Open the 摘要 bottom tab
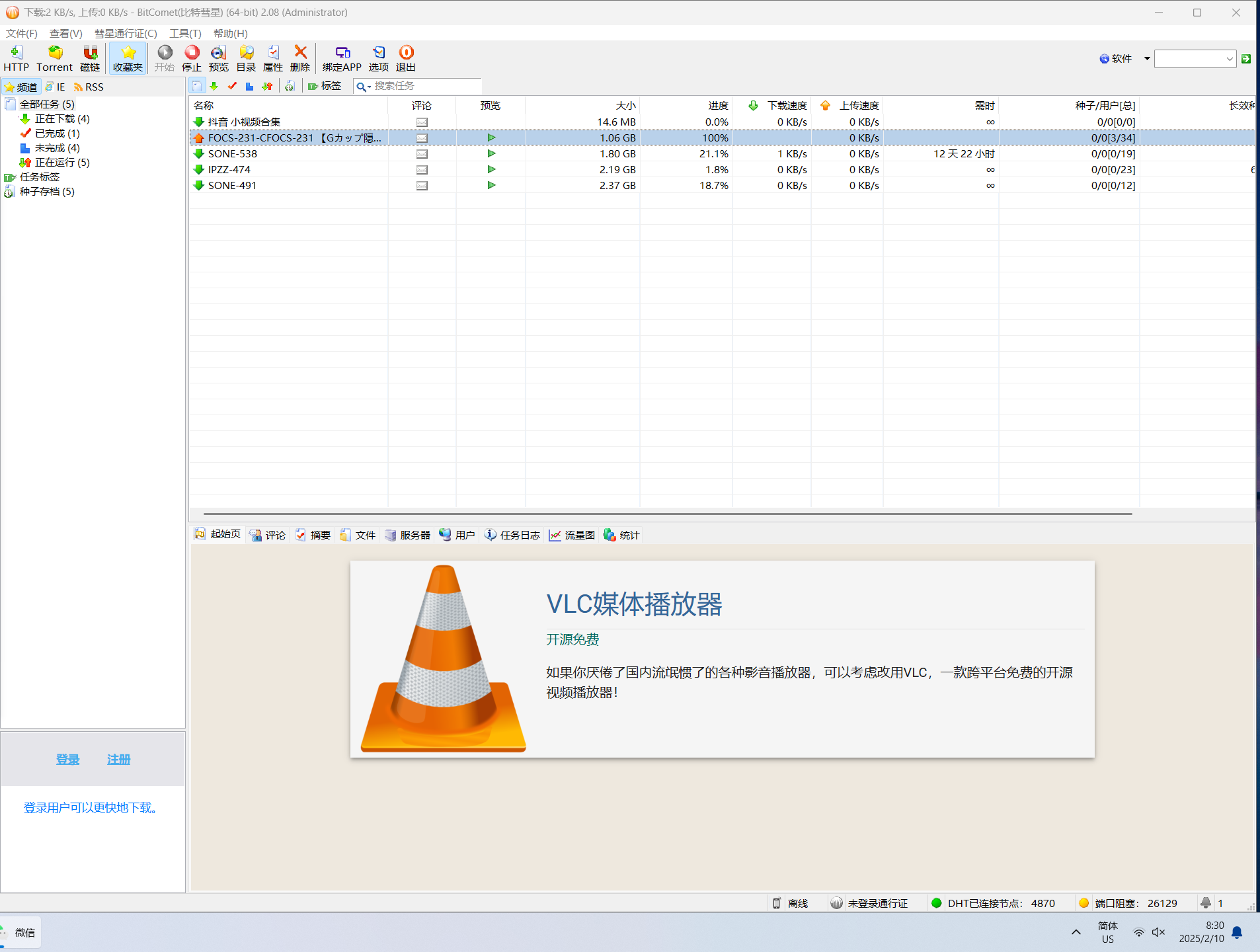Image resolution: width=1260 pixels, height=952 pixels. click(x=313, y=535)
